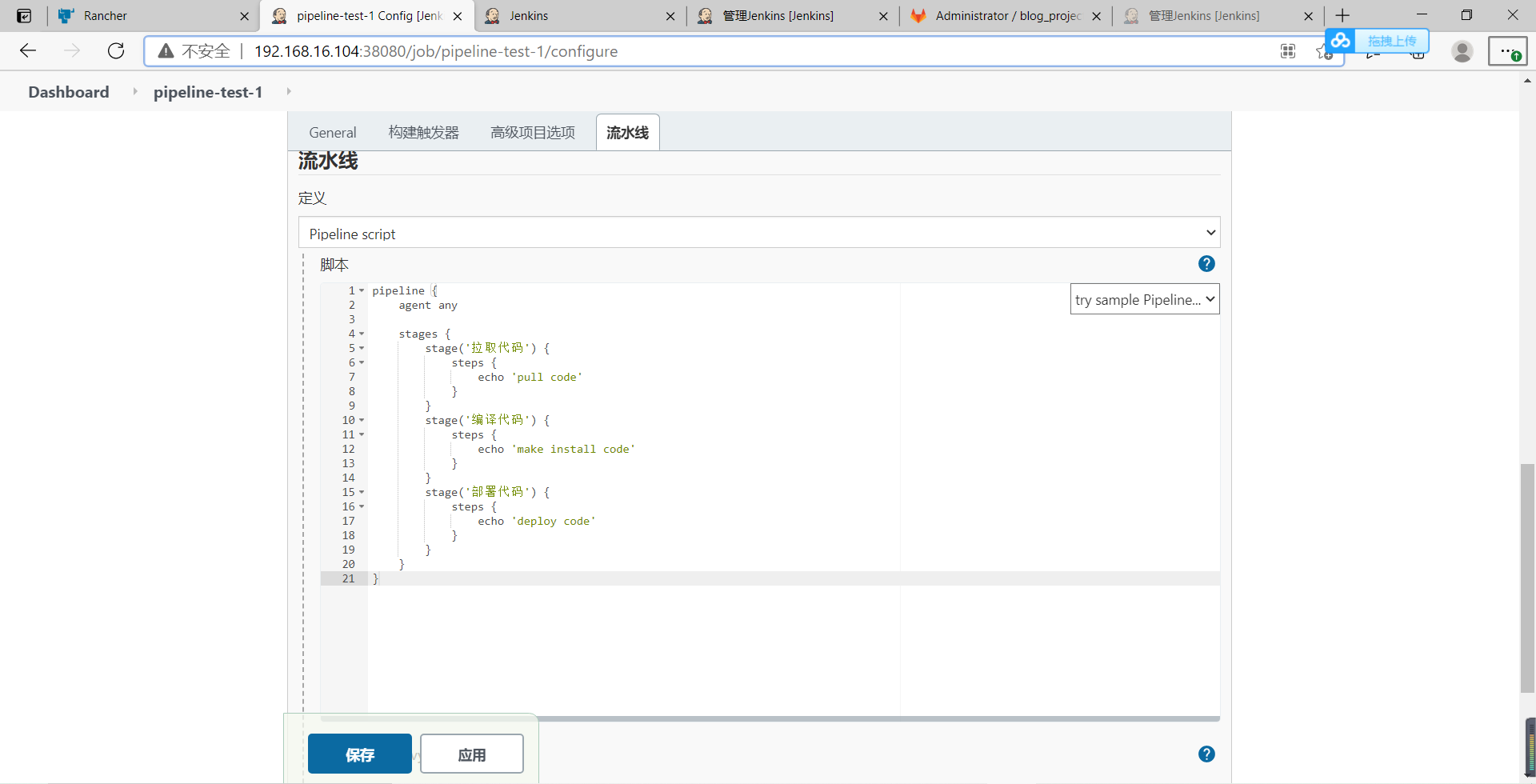Expand the pipeline-test-1 breadcrumb arrow
The width and height of the screenshot is (1536, 784).
(x=289, y=92)
